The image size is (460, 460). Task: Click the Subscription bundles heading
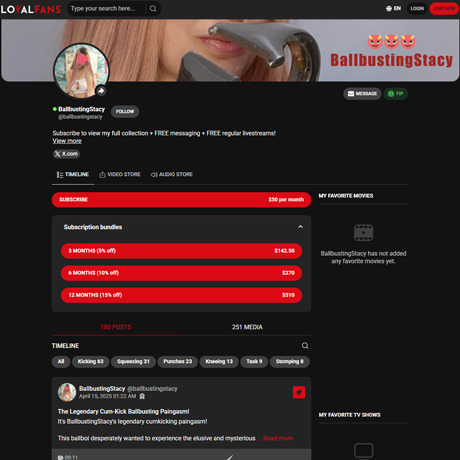click(93, 227)
